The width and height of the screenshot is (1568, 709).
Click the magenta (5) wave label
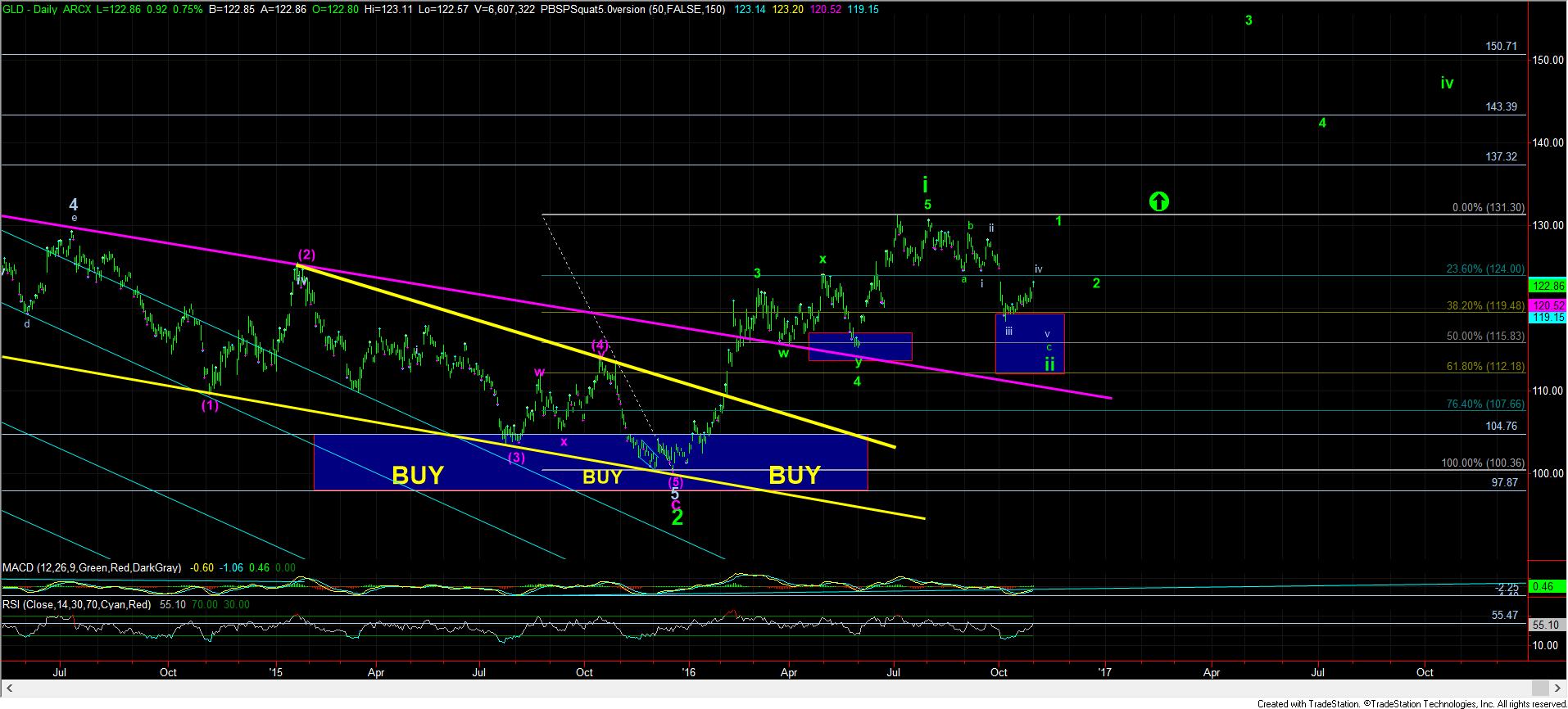coord(676,482)
